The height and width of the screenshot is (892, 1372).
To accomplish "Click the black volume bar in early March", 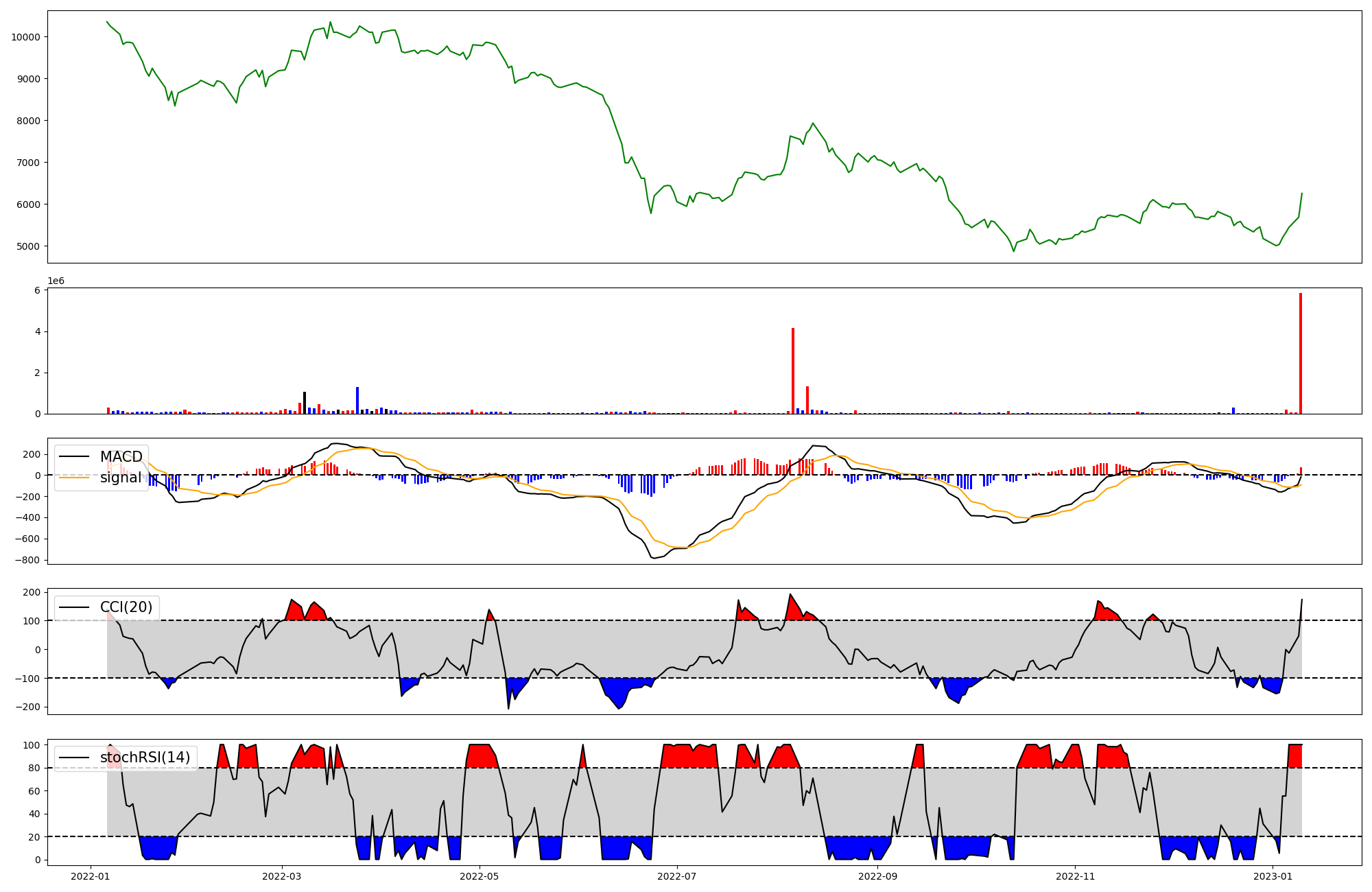I will coord(305,403).
